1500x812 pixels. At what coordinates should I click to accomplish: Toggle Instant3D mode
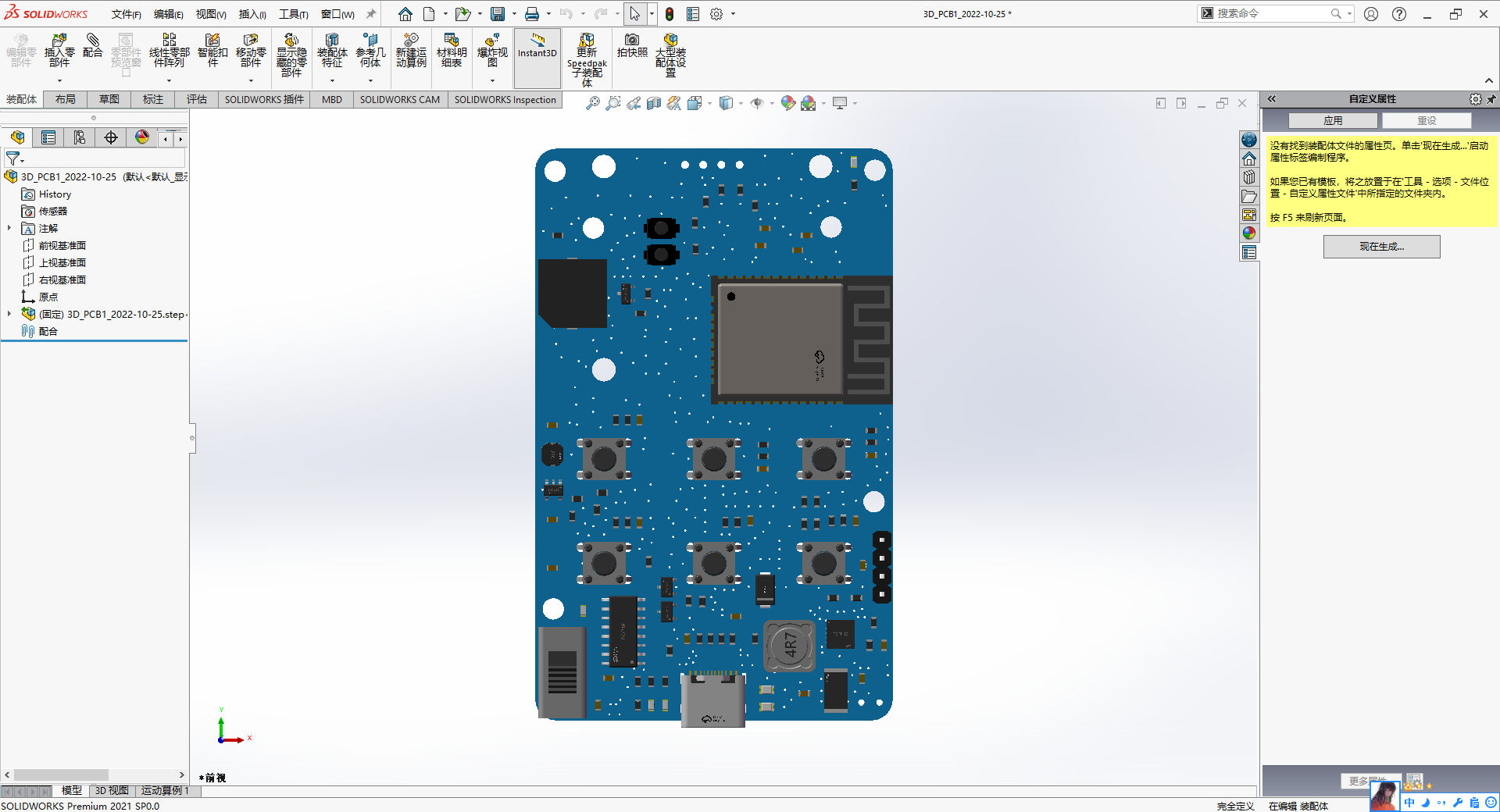pos(537,47)
